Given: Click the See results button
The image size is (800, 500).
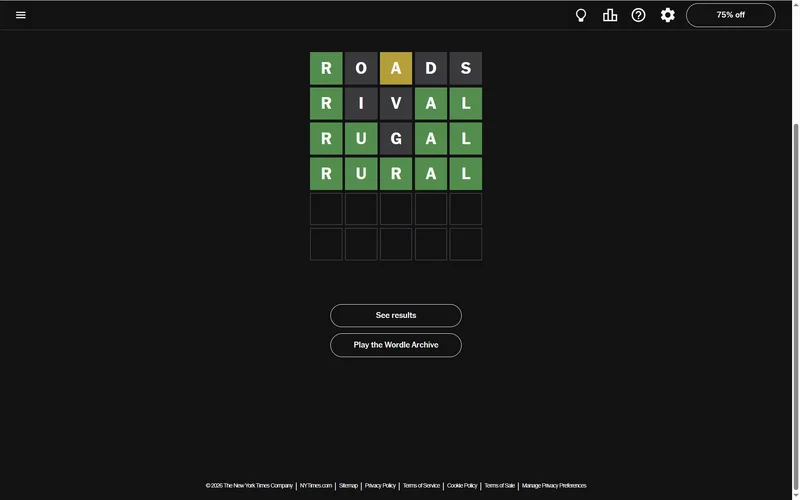Looking at the screenshot, I should coord(396,315).
